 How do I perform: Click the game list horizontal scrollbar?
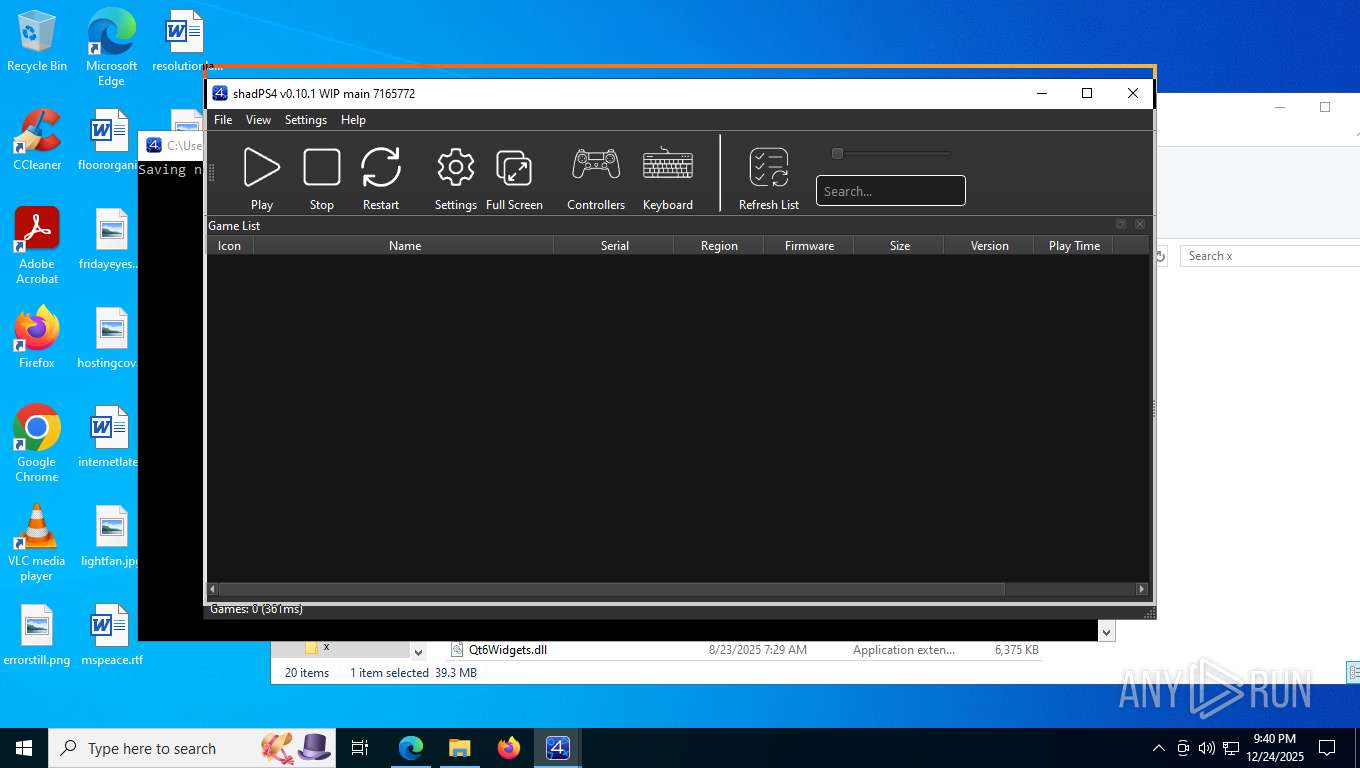point(612,590)
